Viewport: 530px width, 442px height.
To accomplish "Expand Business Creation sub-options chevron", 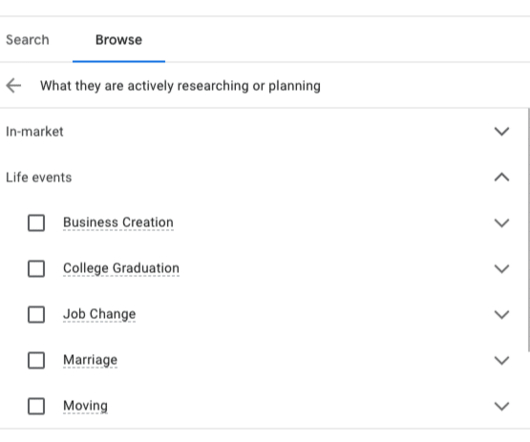I will click(x=502, y=223).
